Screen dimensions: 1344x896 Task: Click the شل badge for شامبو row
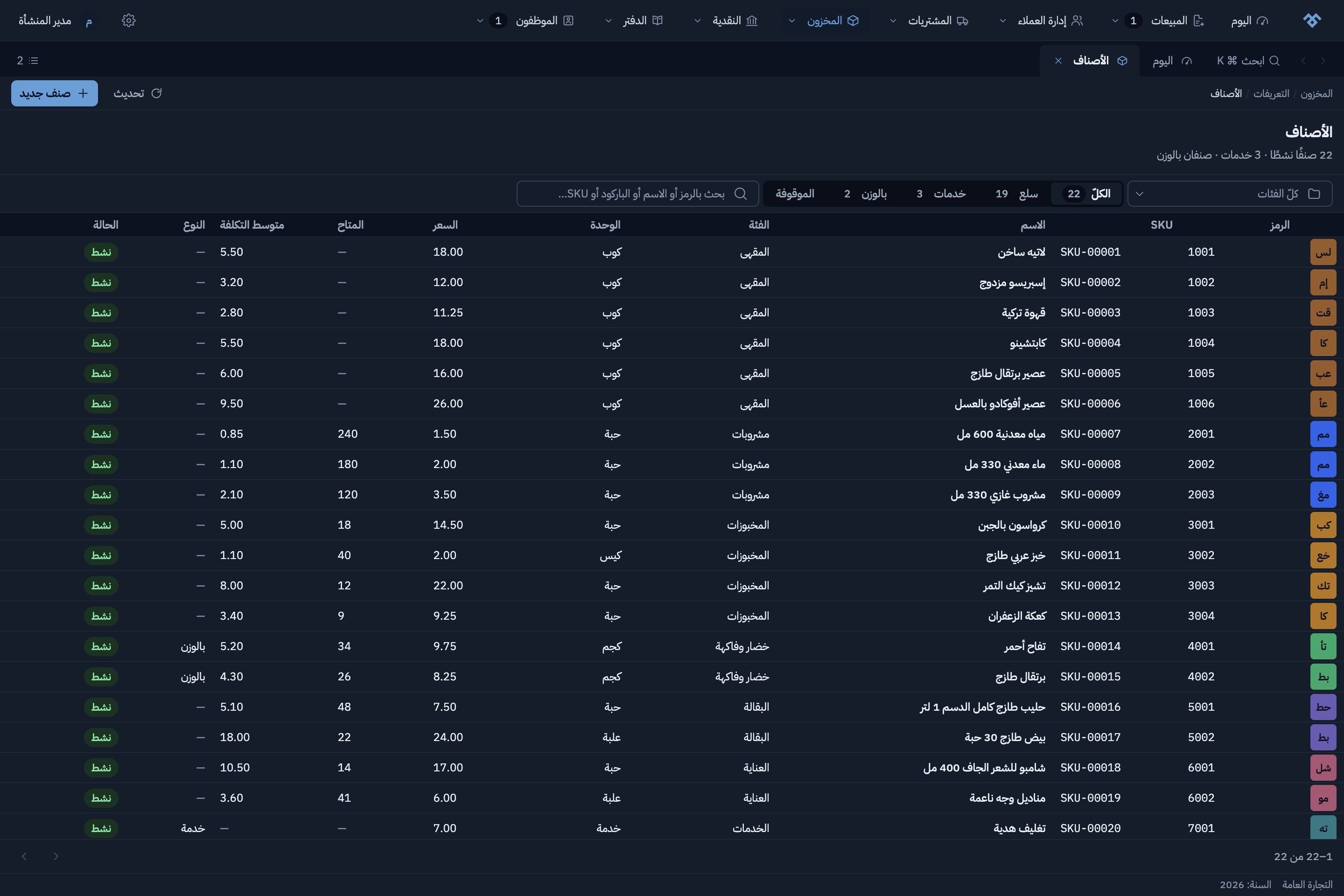[x=1323, y=767]
